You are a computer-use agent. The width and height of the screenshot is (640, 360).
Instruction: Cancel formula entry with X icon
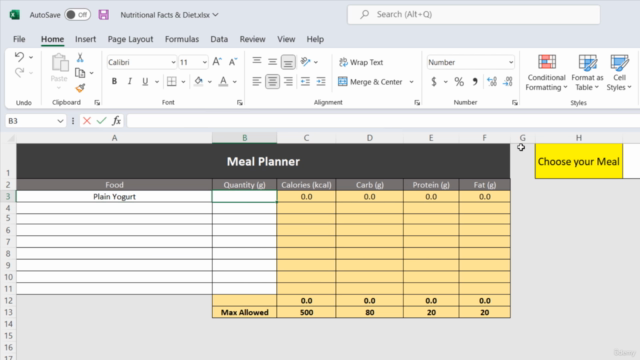[x=87, y=121]
